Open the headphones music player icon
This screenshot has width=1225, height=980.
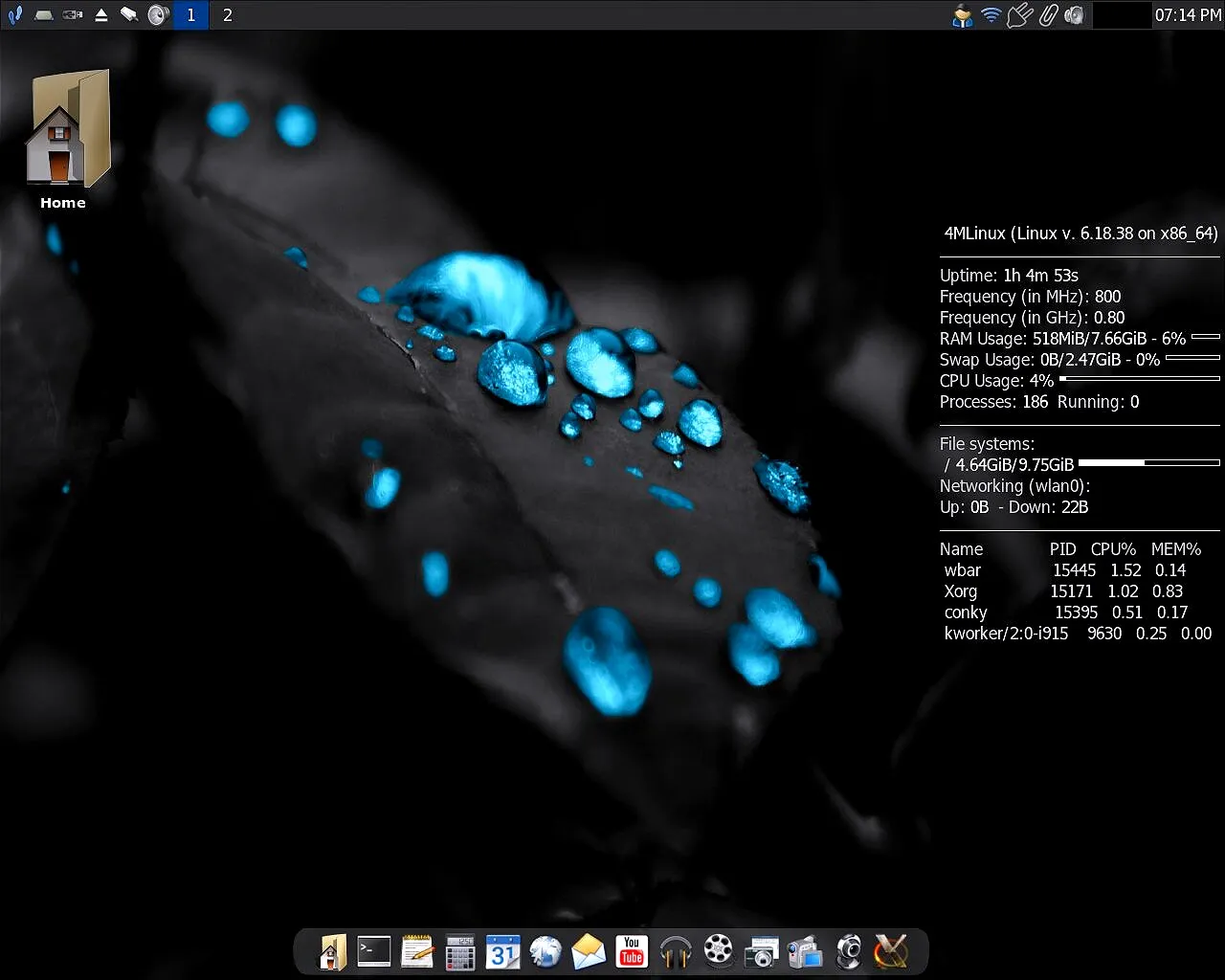click(675, 952)
